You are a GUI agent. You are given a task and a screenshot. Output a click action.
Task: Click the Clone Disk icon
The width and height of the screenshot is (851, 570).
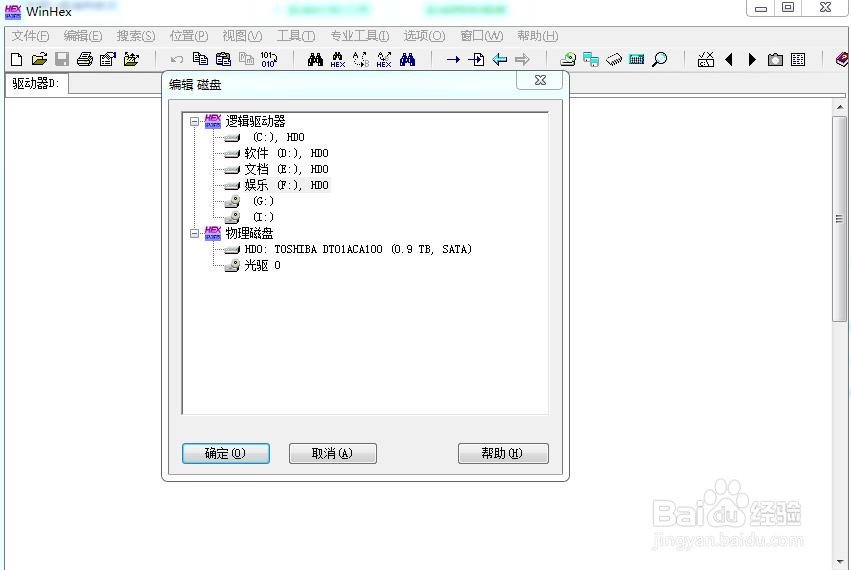pyautogui.click(x=590, y=59)
